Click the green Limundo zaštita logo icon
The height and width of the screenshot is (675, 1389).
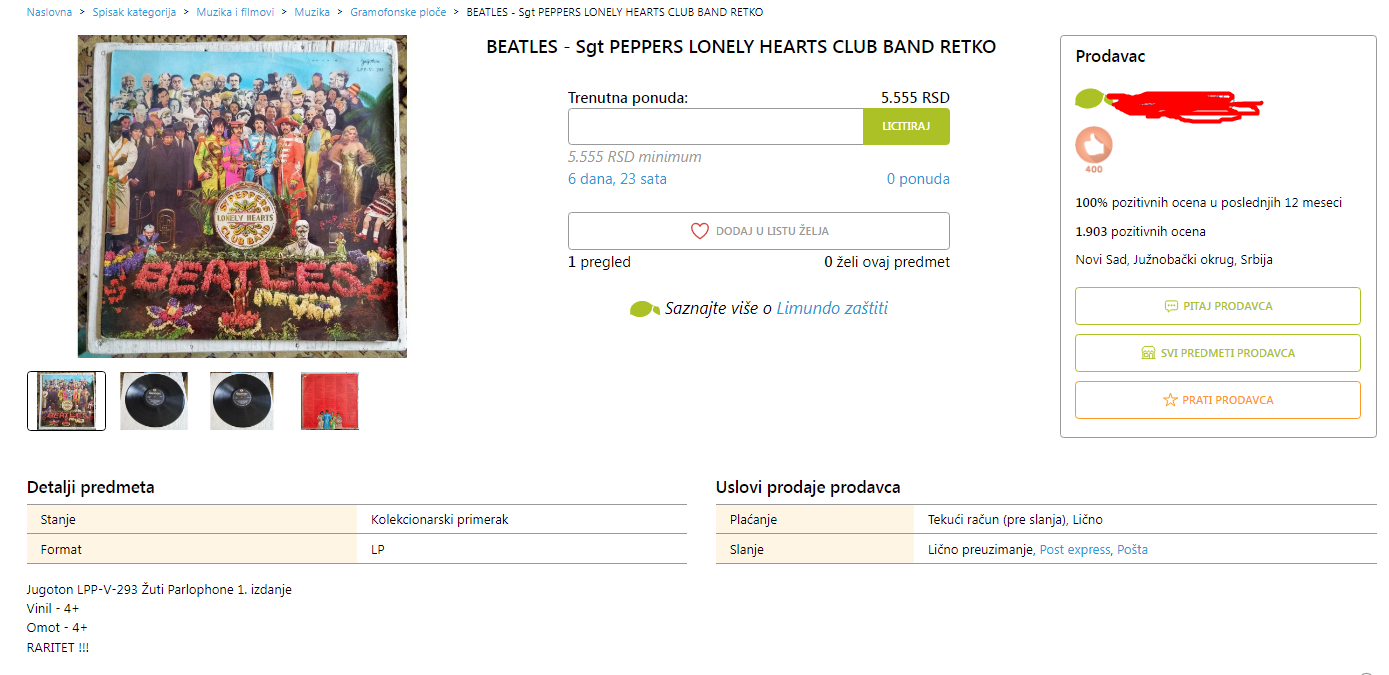click(645, 309)
